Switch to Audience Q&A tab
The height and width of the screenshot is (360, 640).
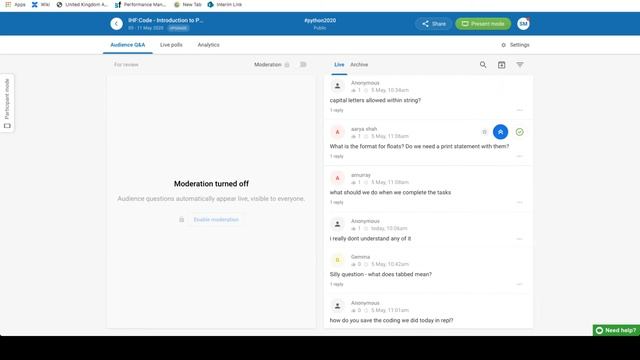click(128, 45)
